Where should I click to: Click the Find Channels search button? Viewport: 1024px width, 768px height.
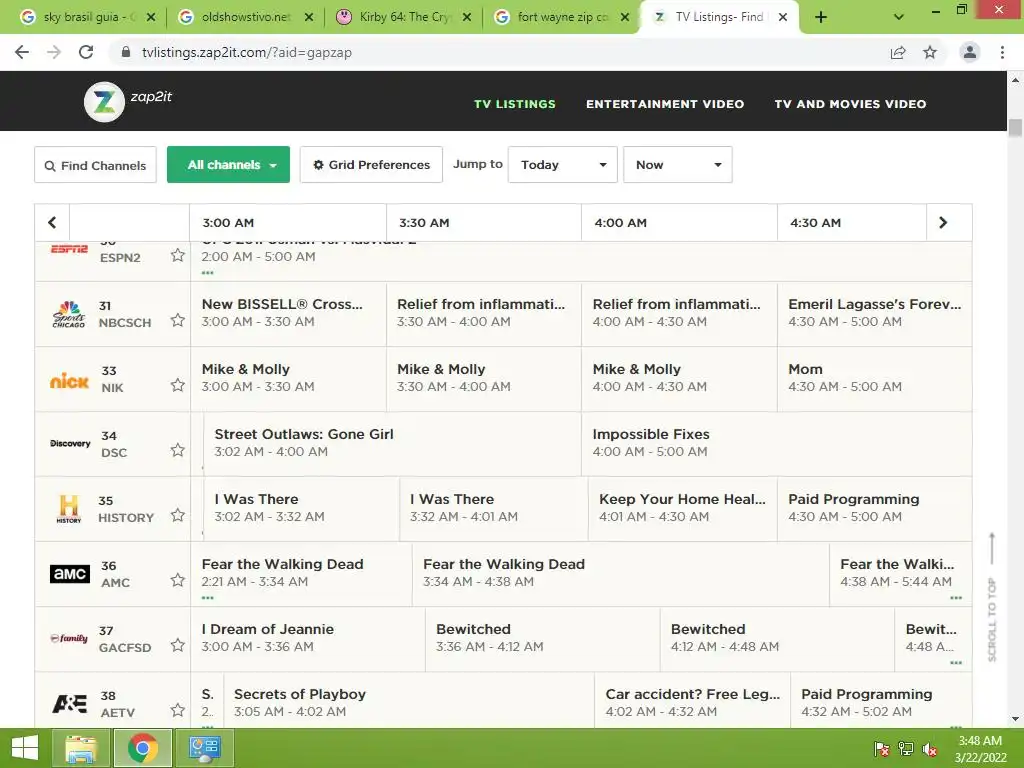[95, 165]
